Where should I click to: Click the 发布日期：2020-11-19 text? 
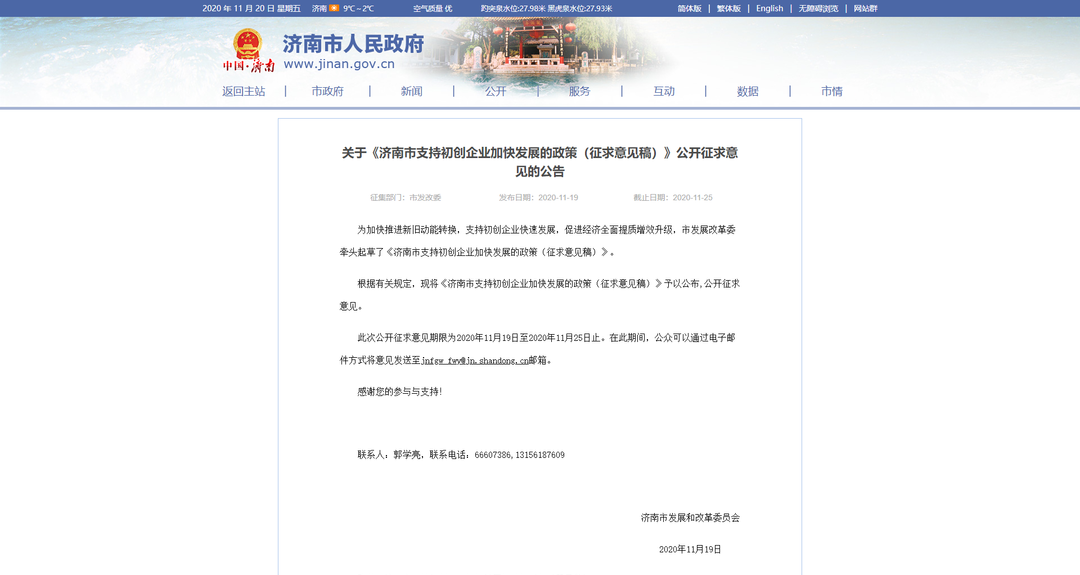(539, 198)
